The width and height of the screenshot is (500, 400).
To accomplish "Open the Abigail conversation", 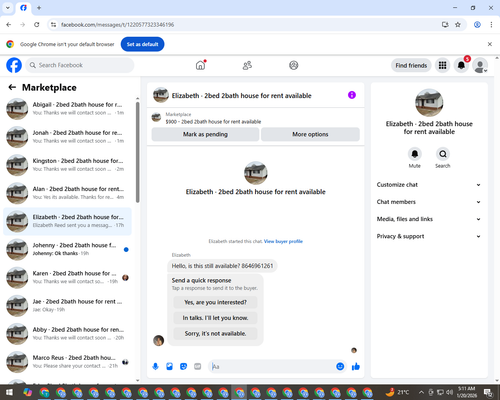I will pyautogui.click(x=67, y=109).
